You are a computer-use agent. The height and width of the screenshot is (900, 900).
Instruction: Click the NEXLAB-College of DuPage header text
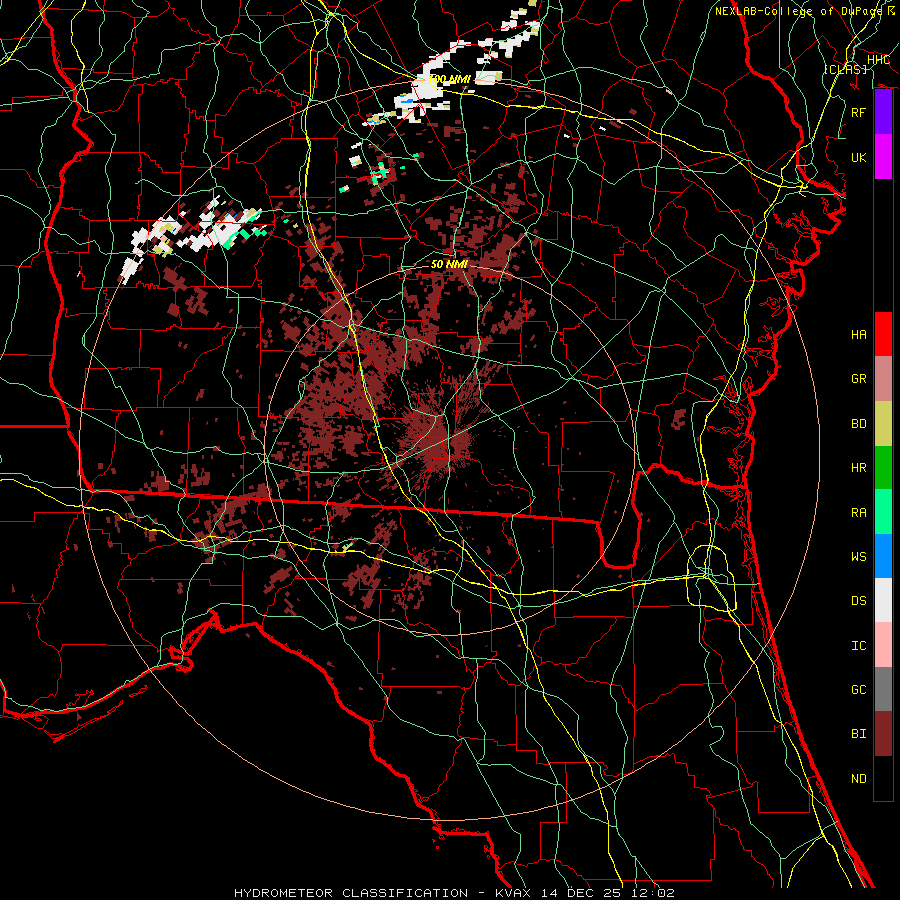pyautogui.click(x=798, y=11)
